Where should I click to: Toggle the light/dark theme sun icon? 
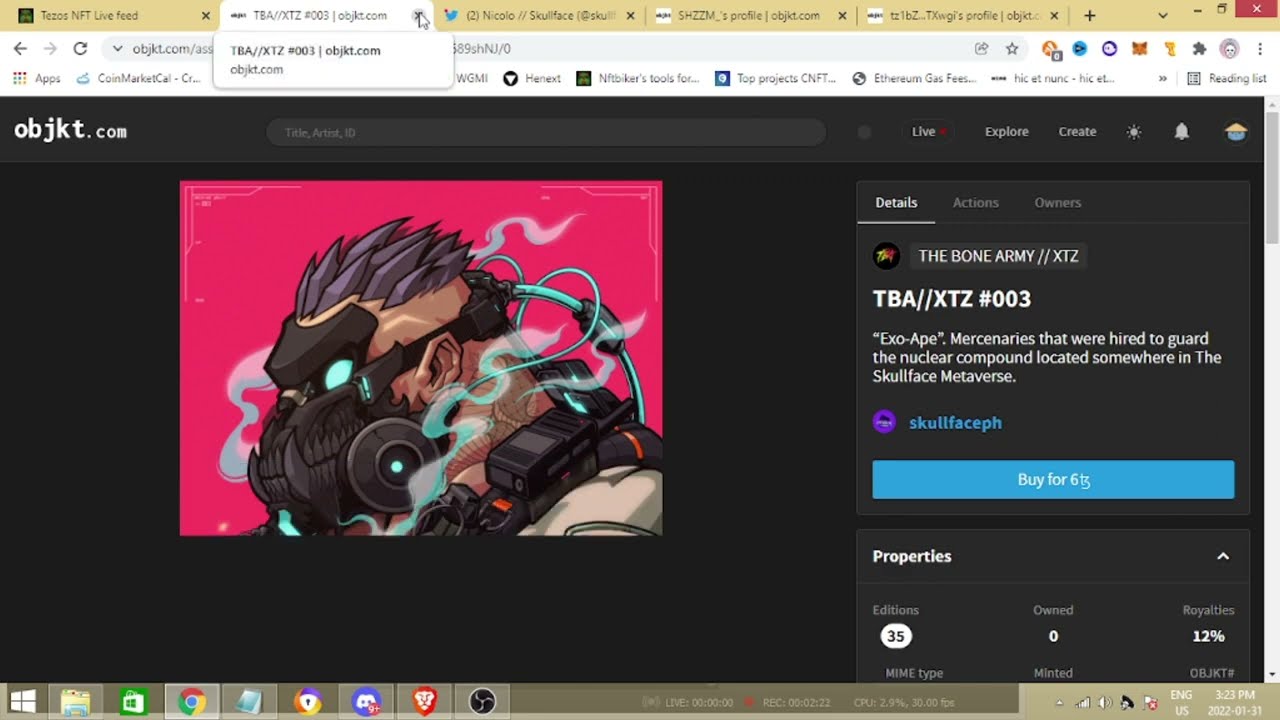[x=1133, y=132]
